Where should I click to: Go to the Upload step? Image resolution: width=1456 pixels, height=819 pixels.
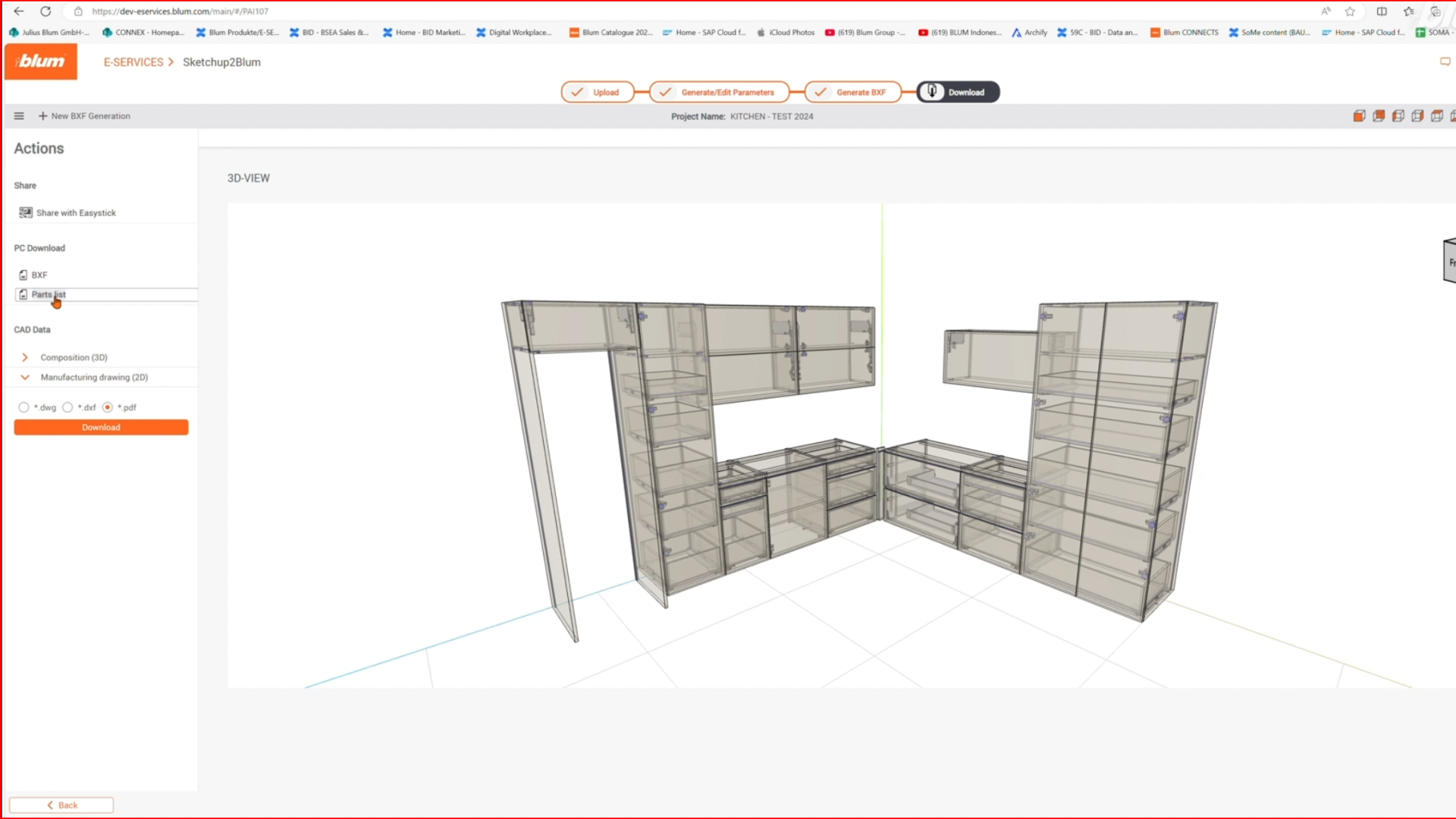[x=597, y=92]
